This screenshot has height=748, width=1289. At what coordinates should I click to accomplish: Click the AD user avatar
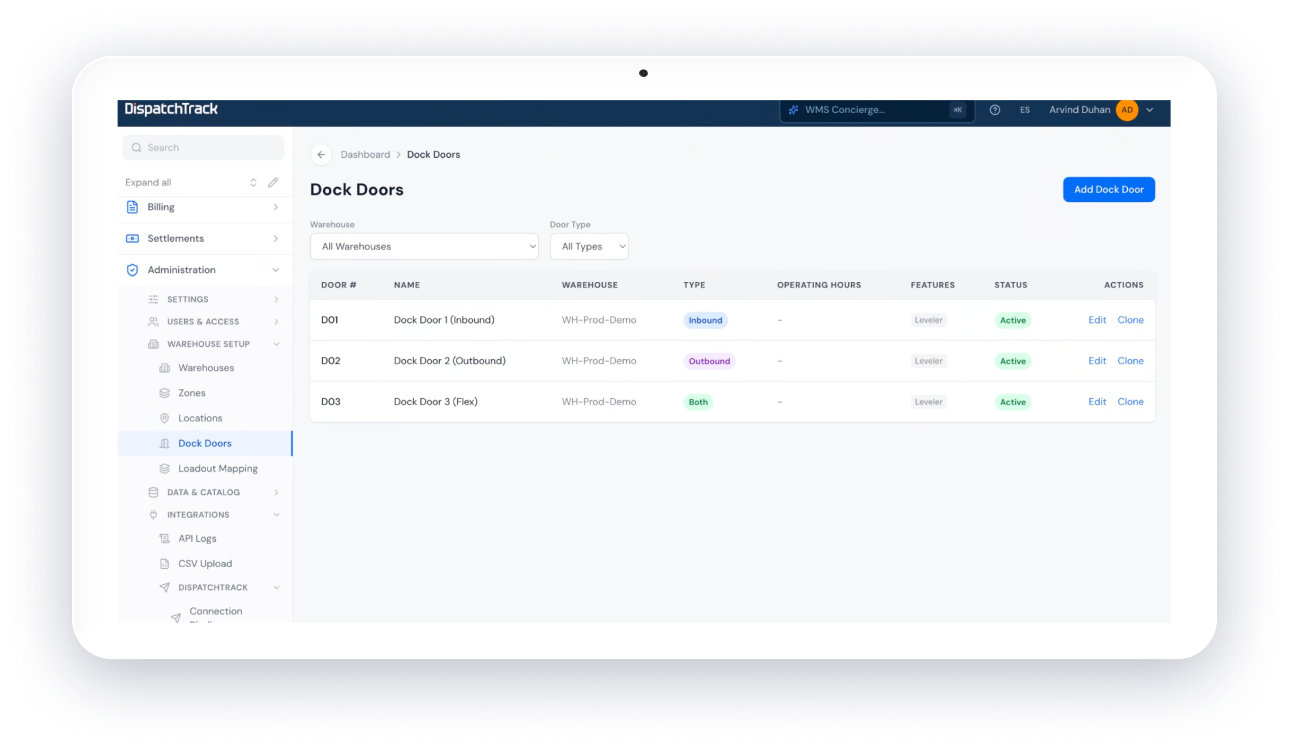pos(1127,110)
